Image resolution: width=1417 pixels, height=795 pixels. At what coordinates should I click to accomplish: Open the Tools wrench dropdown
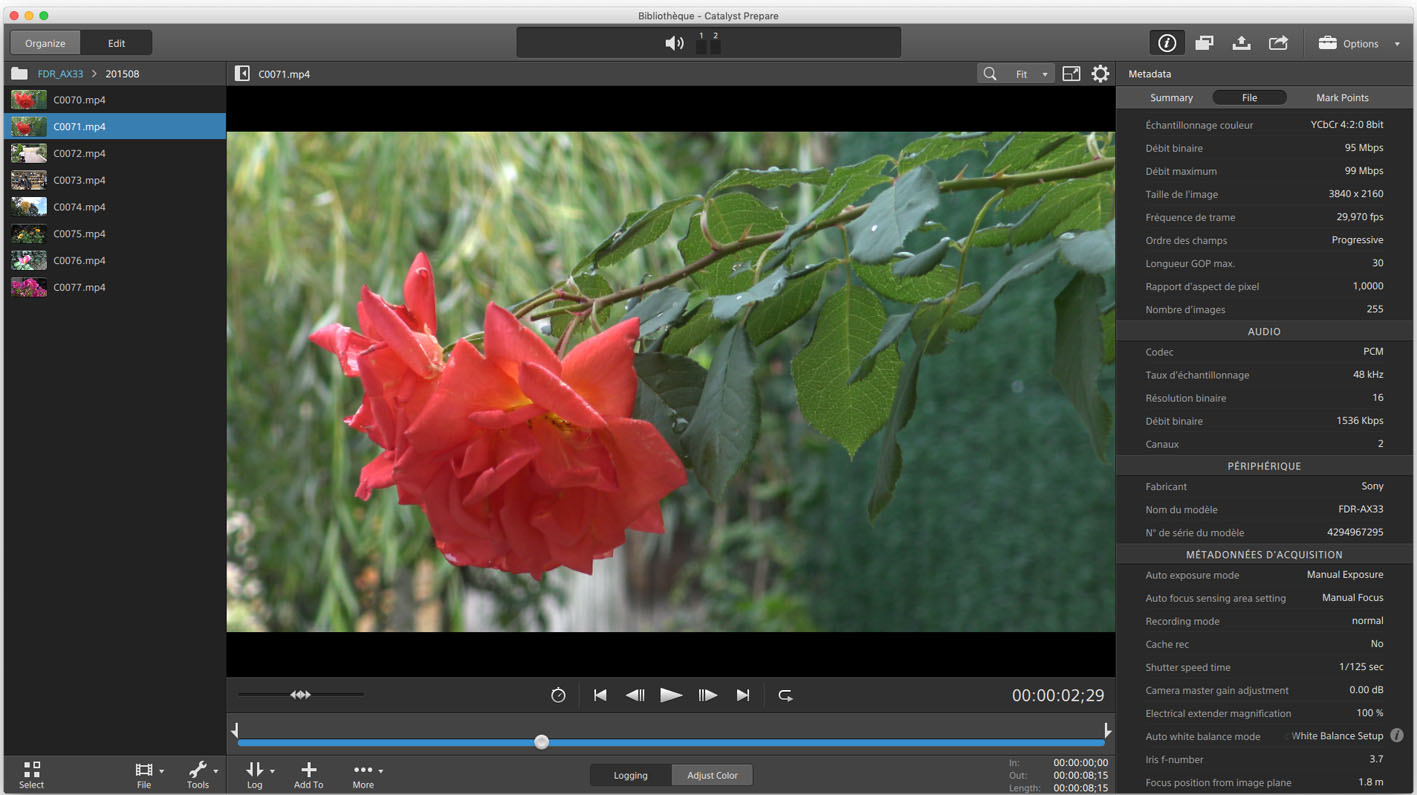(x=202, y=775)
